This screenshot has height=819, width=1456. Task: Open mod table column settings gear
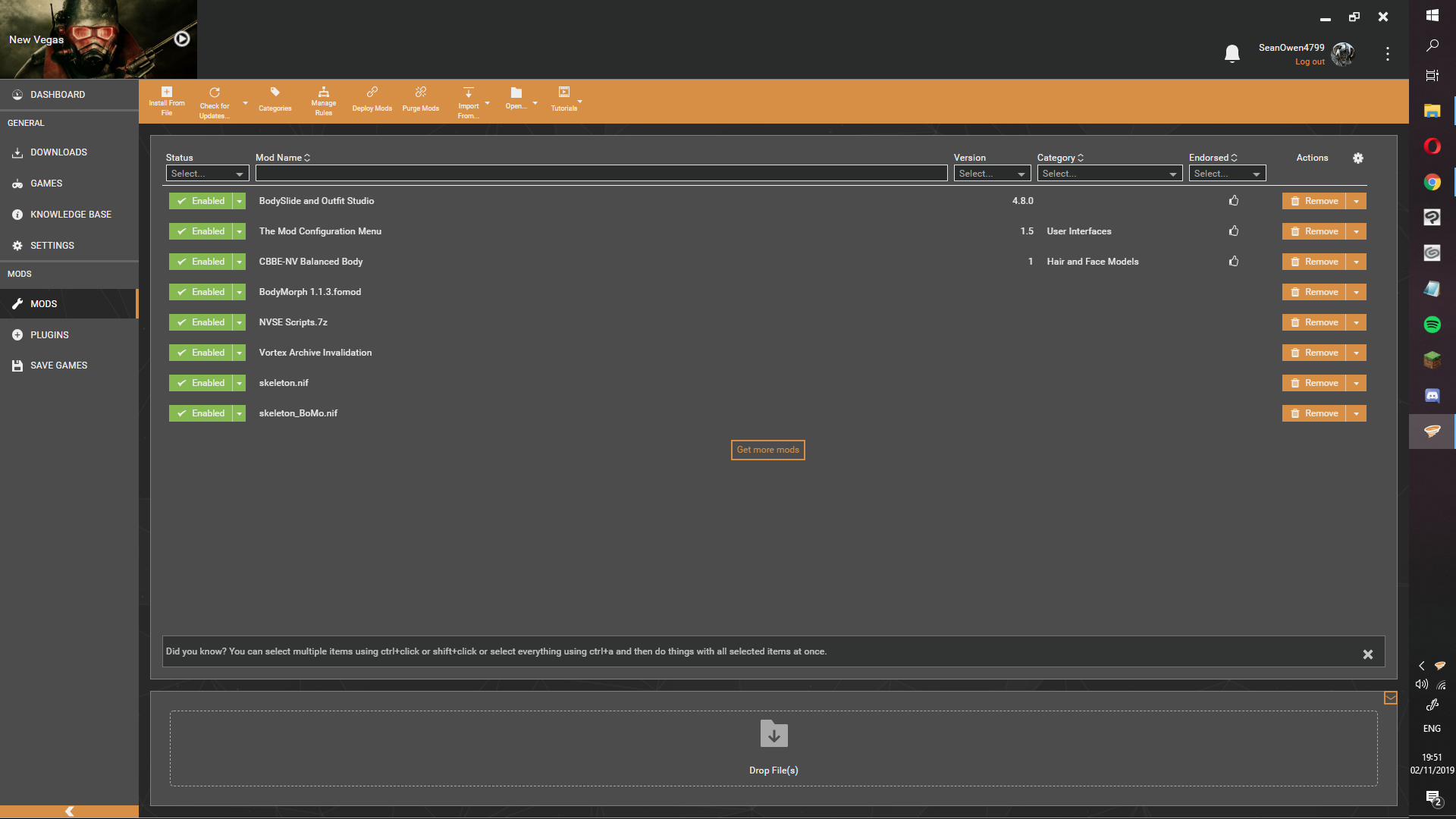[x=1358, y=158]
